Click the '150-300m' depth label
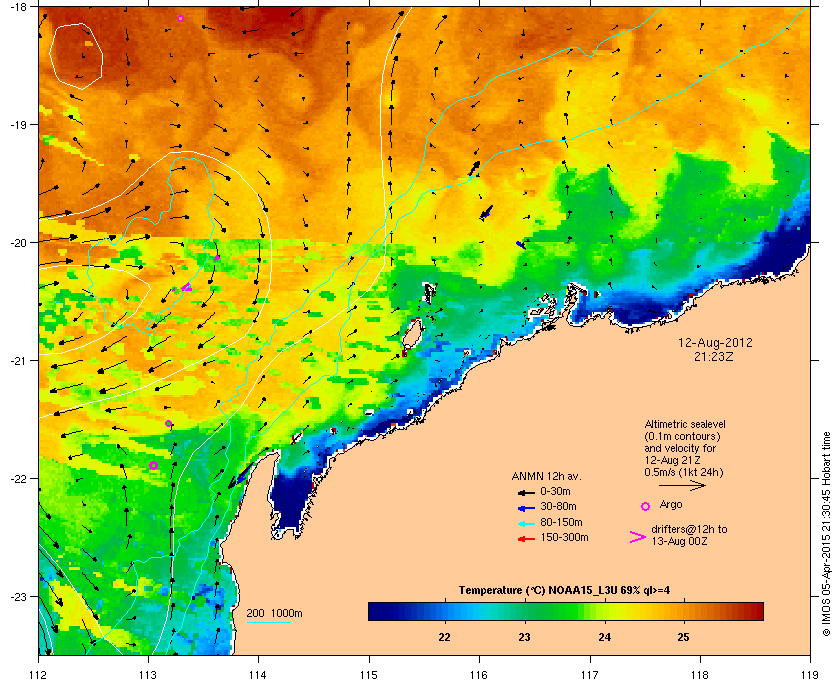 coord(564,537)
